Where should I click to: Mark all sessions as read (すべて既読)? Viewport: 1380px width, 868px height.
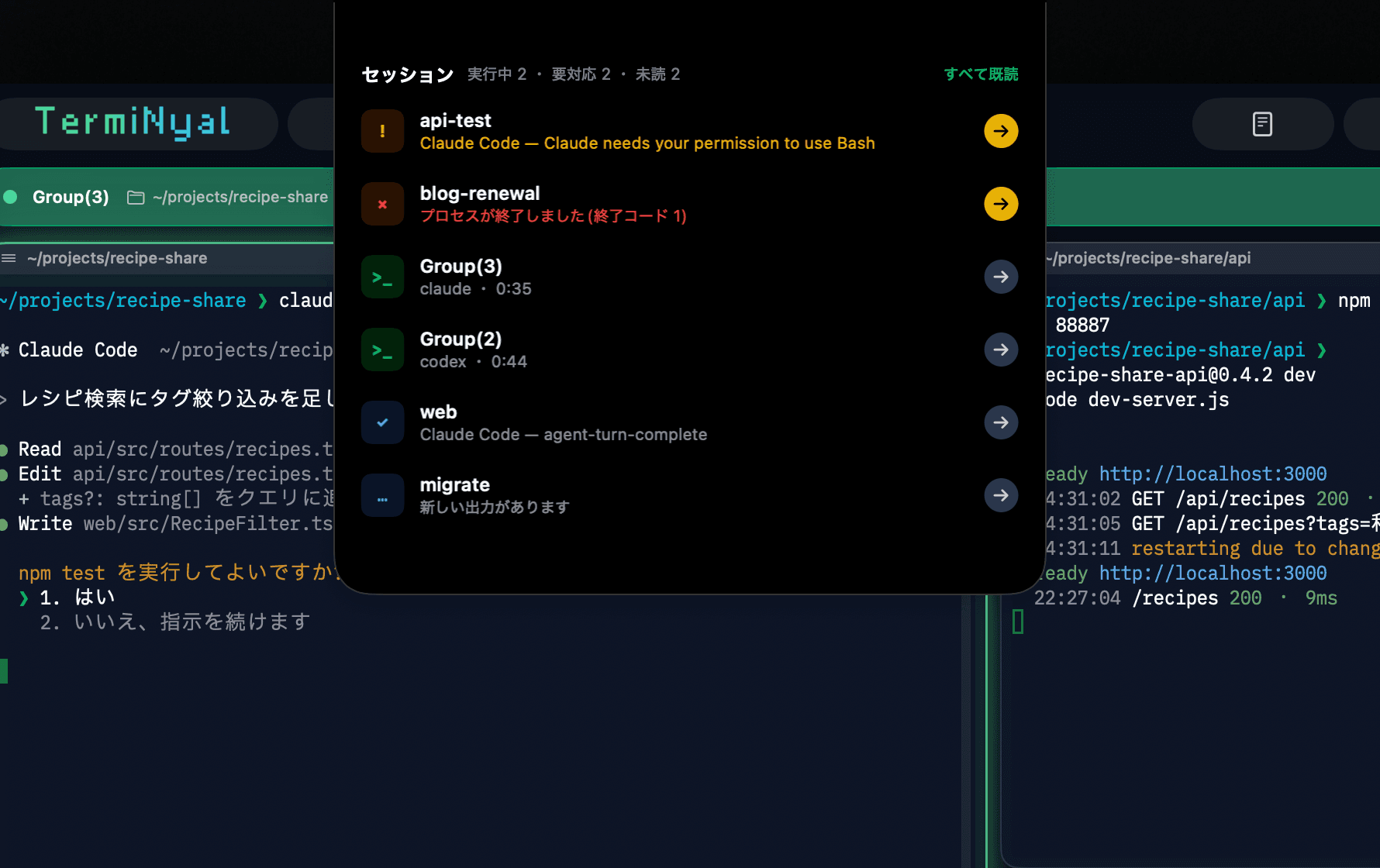click(x=981, y=74)
